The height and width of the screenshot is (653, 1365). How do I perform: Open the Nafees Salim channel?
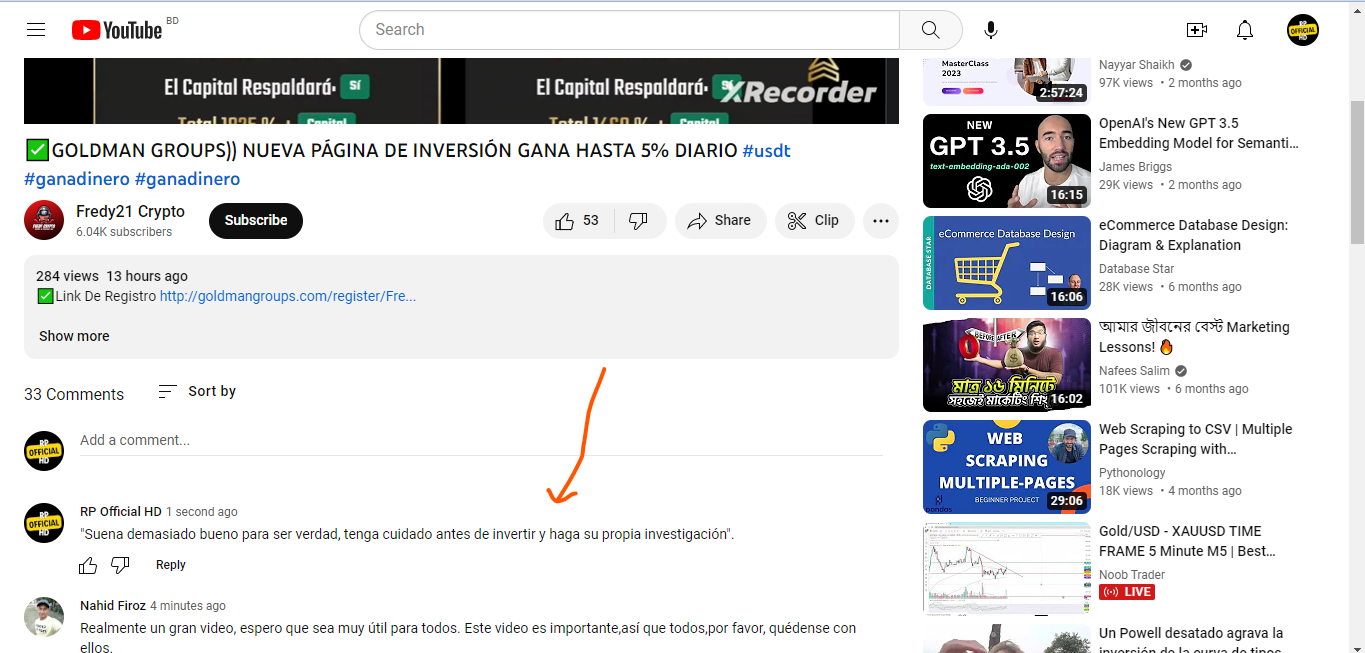pos(1135,370)
